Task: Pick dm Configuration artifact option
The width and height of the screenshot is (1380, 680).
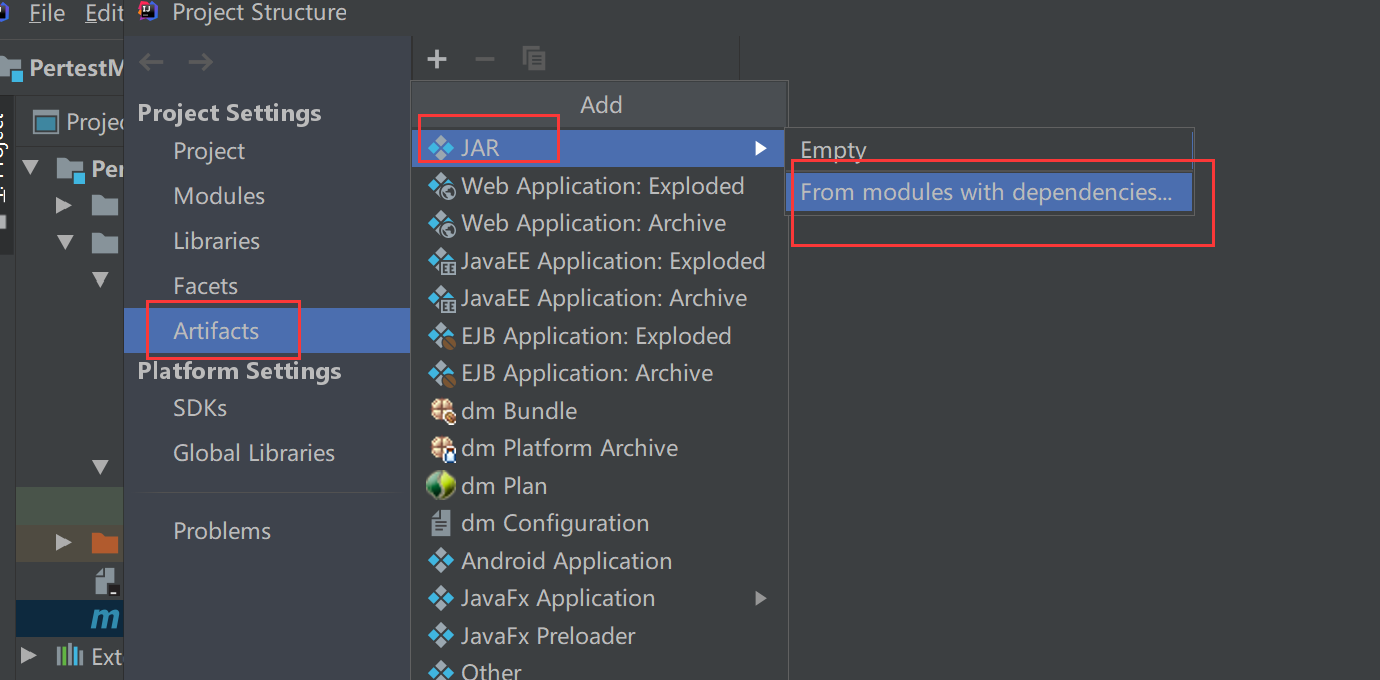Action: tap(554, 523)
